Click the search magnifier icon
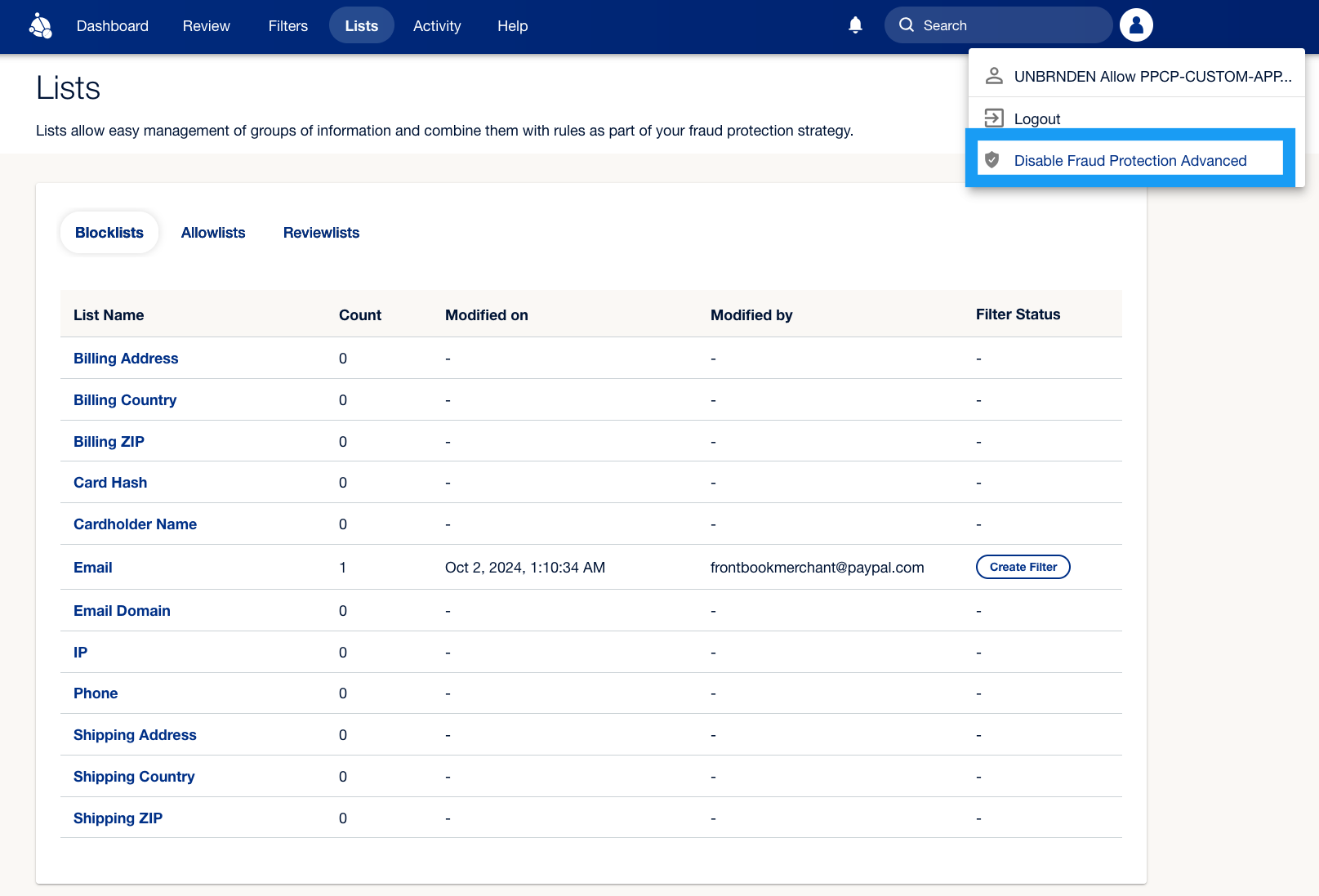 [x=907, y=25]
